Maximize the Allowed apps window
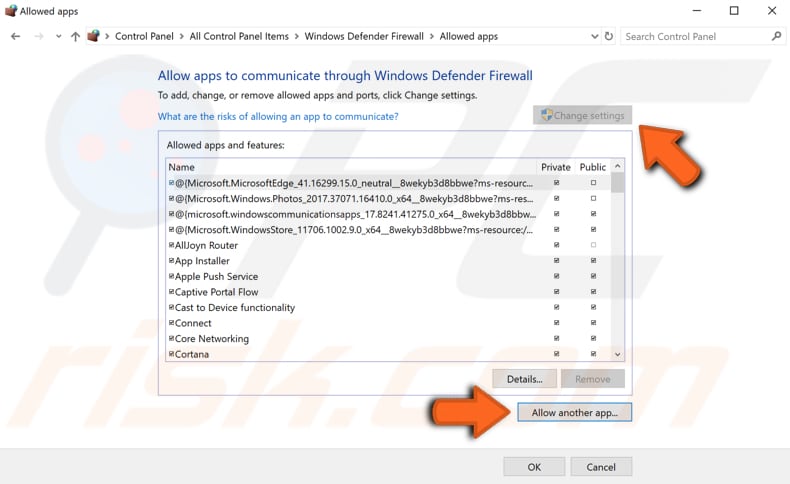 tap(734, 11)
